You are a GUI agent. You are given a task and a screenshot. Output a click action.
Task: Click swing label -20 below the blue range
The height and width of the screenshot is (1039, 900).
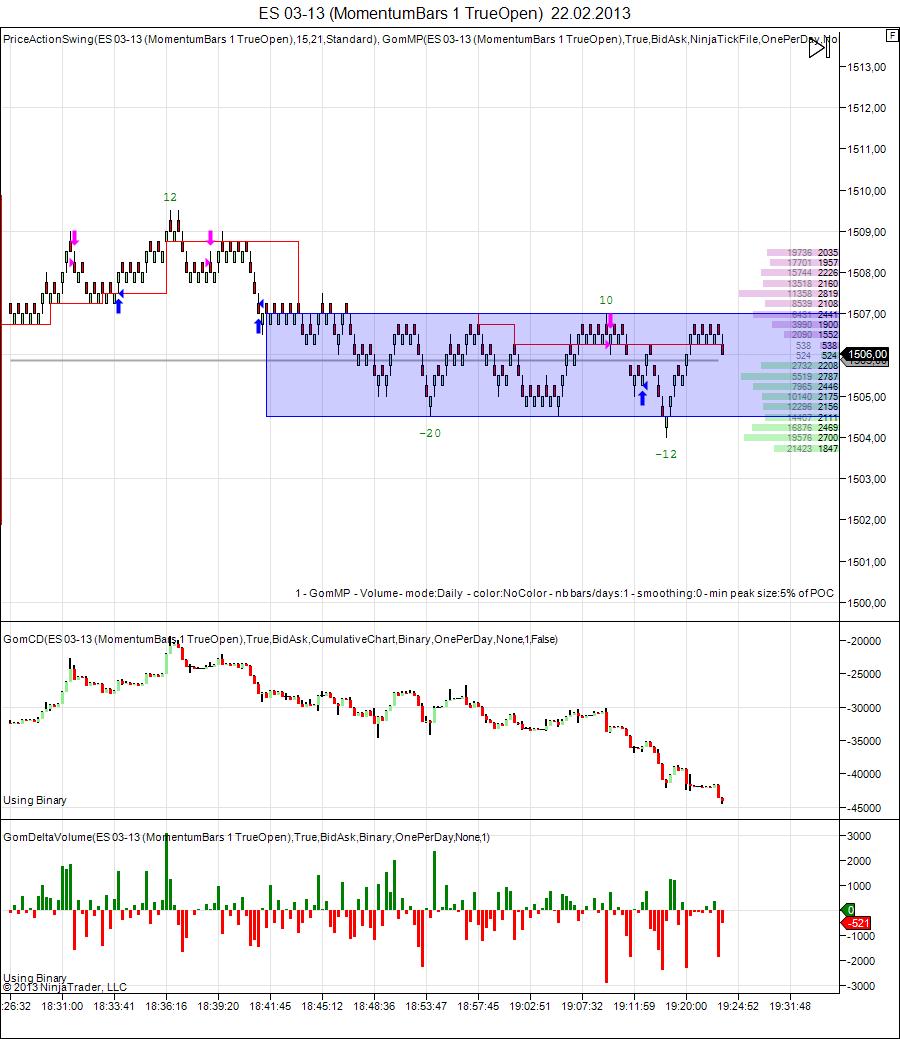click(x=429, y=433)
